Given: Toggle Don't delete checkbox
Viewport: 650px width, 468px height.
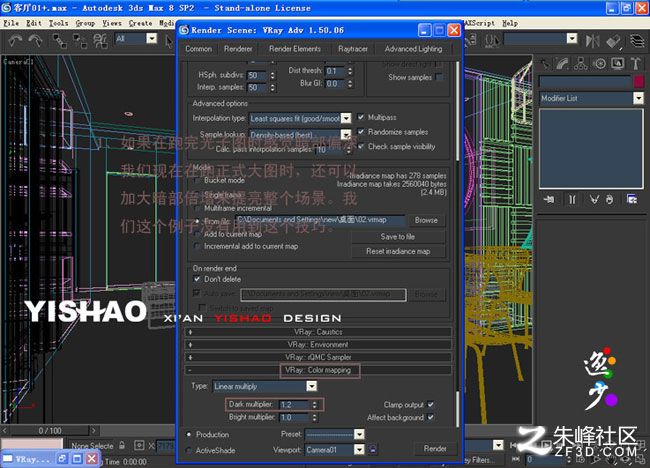Looking at the screenshot, I should tap(197, 279).
